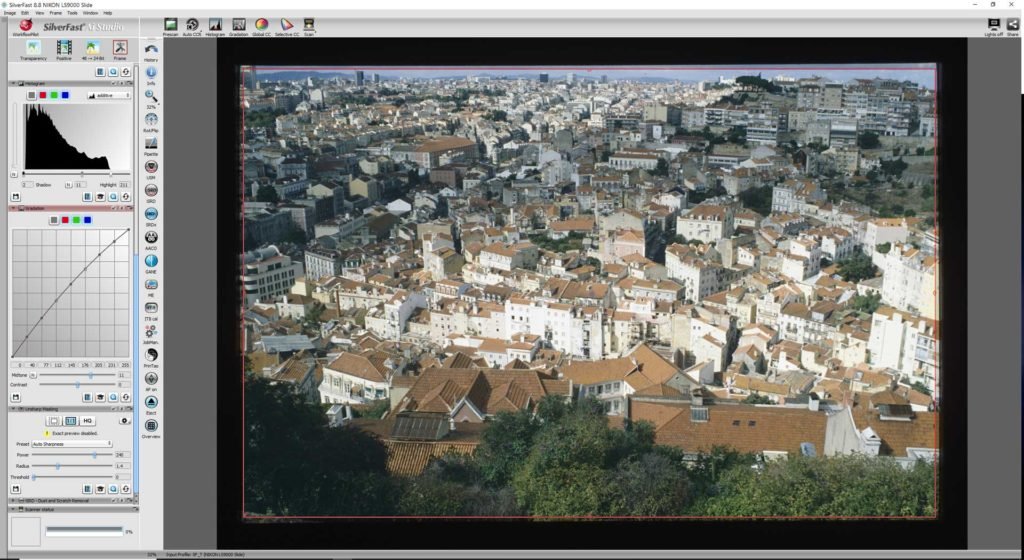This screenshot has height=560, width=1024.
Task: Collapse the Scanner status panel
Action: coord(13,509)
